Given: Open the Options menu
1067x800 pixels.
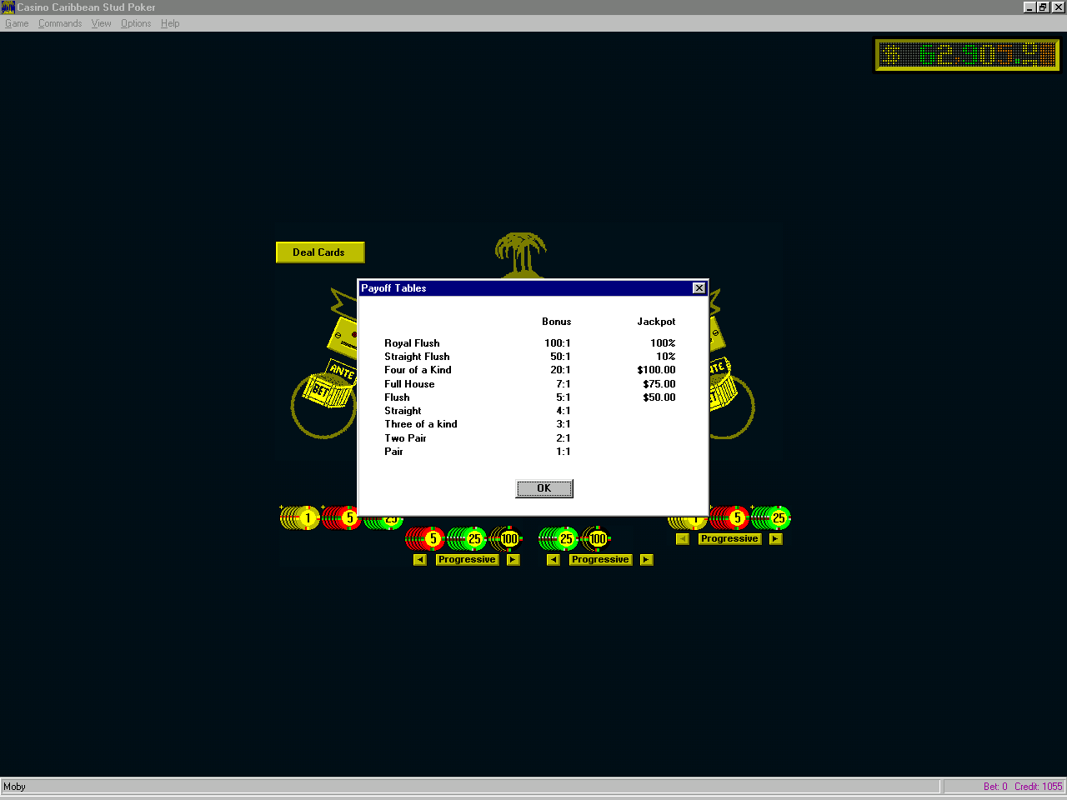Looking at the screenshot, I should [136, 23].
